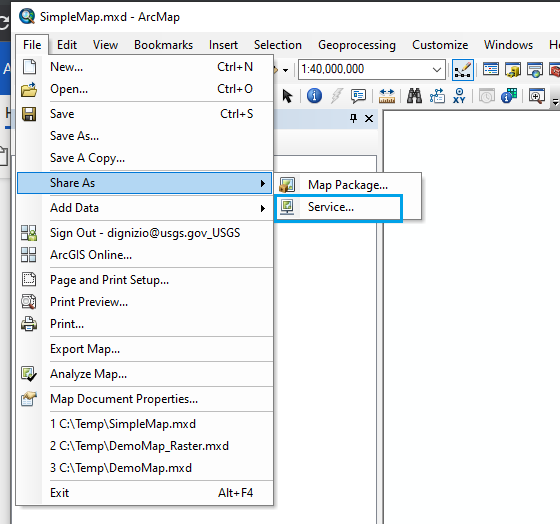Open recent file C:\Temp\DemoMap_Raster.mxd
Image resolution: width=560 pixels, height=524 pixels.
click(x=145, y=446)
